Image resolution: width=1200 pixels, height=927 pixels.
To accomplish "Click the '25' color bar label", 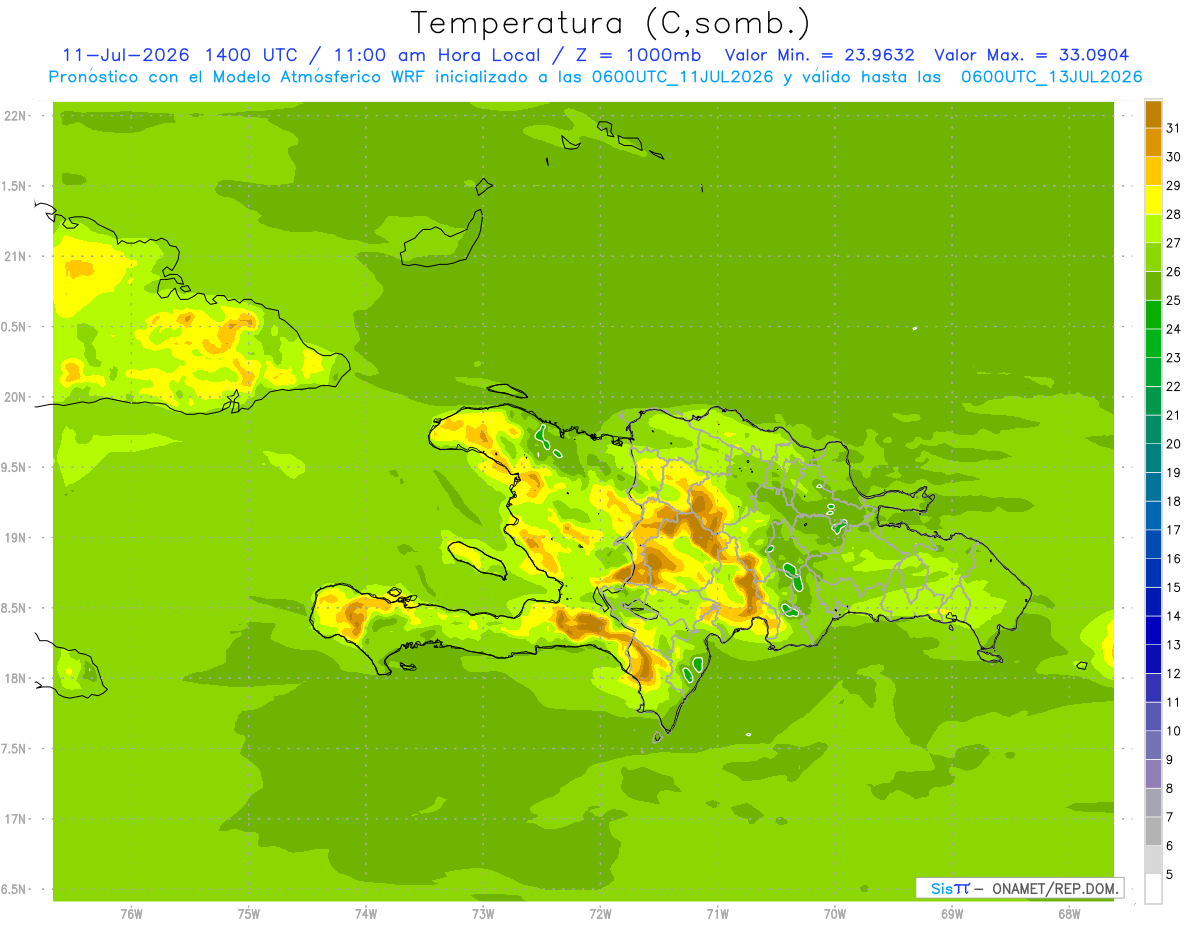I will pos(1174,300).
